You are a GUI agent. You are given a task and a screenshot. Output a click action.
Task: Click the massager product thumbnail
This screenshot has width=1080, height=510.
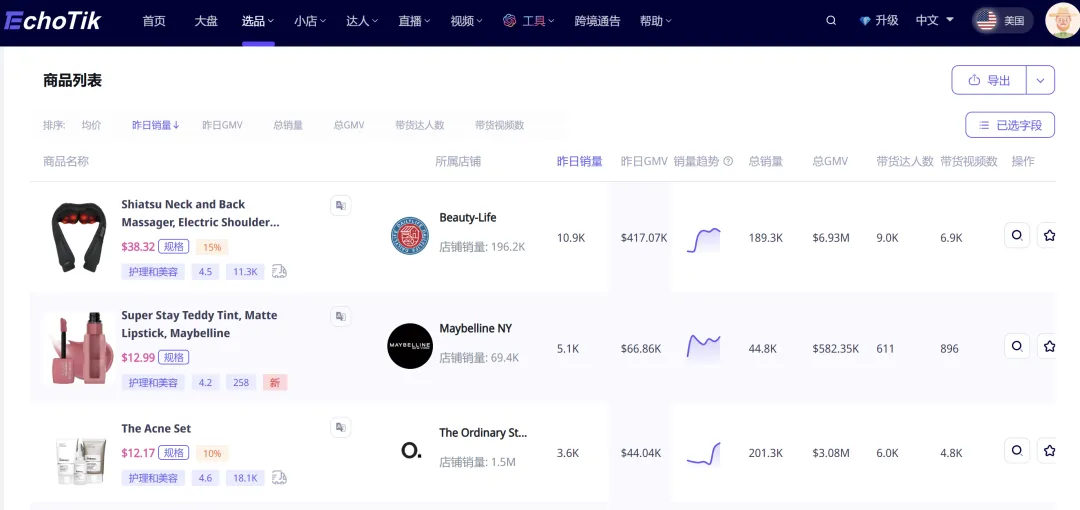pyautogui.click(x=79, y=236)
